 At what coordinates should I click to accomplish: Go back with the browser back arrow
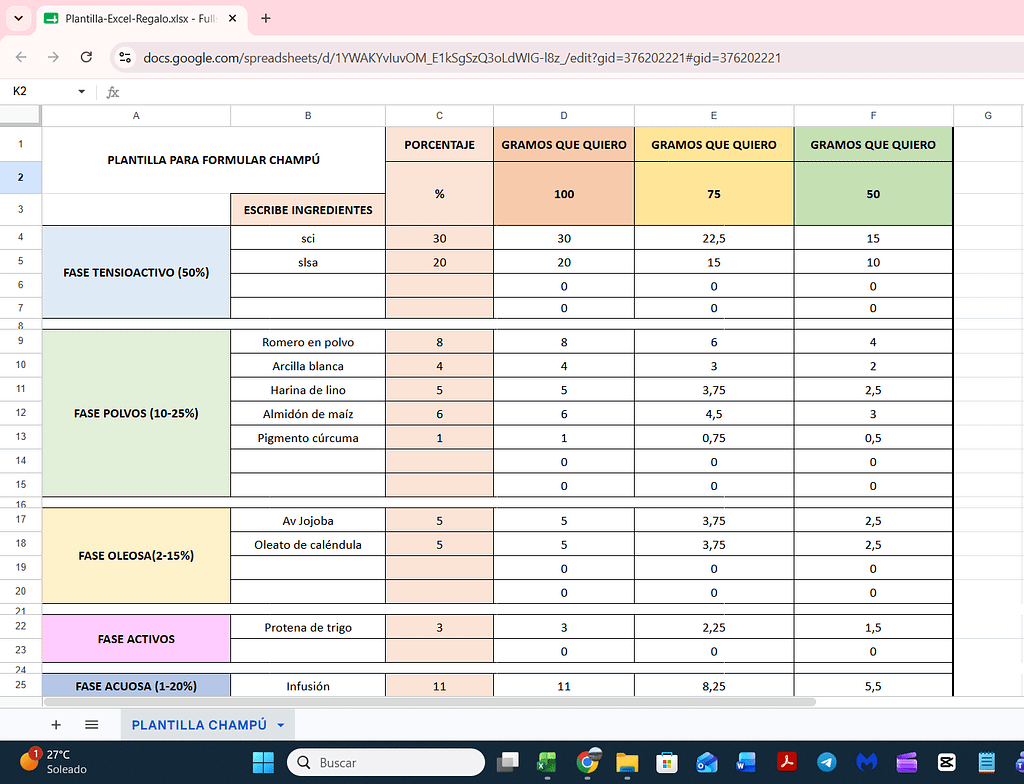tap(21, 57)
